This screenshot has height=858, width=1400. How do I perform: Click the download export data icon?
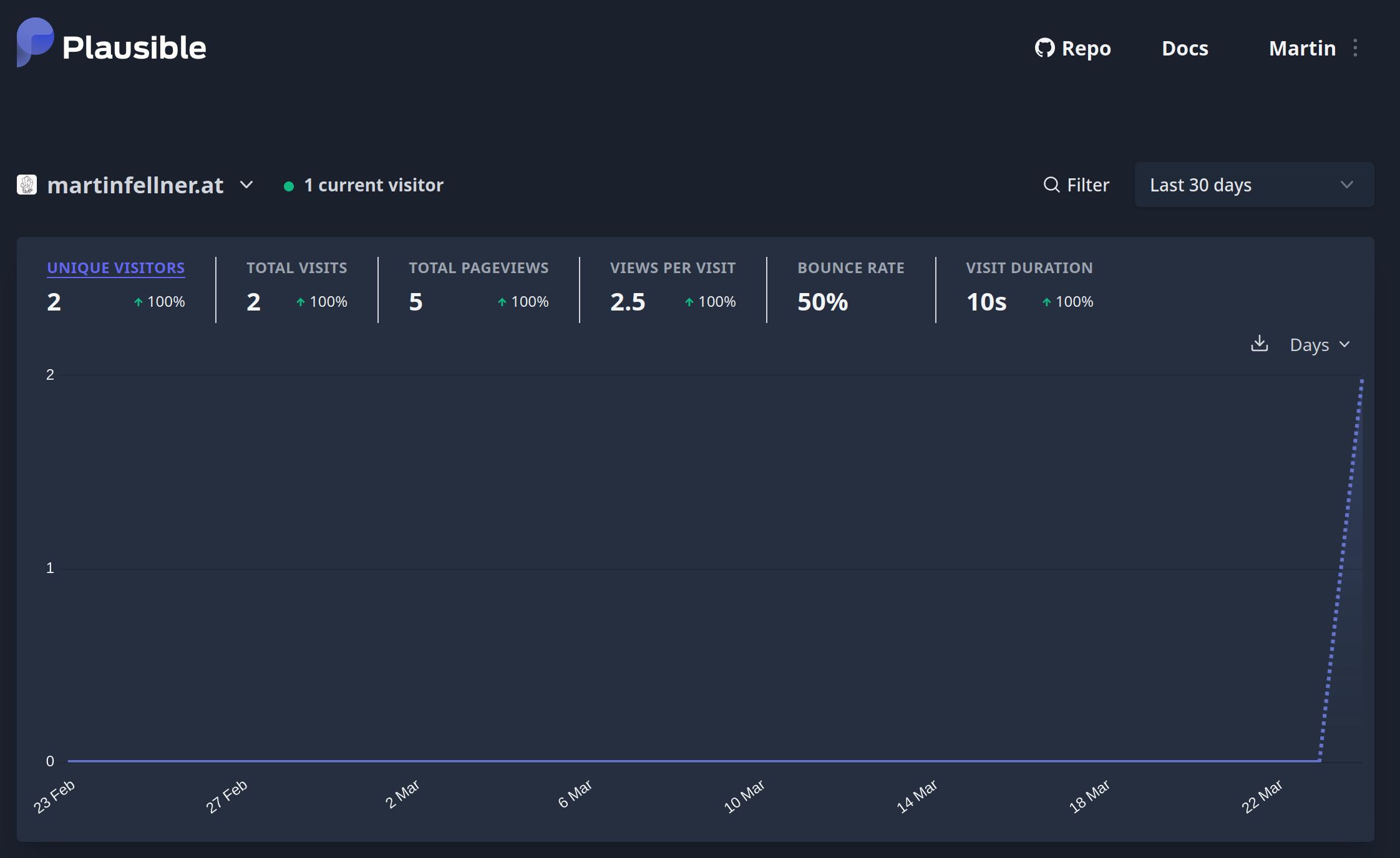click(1260, 344)
